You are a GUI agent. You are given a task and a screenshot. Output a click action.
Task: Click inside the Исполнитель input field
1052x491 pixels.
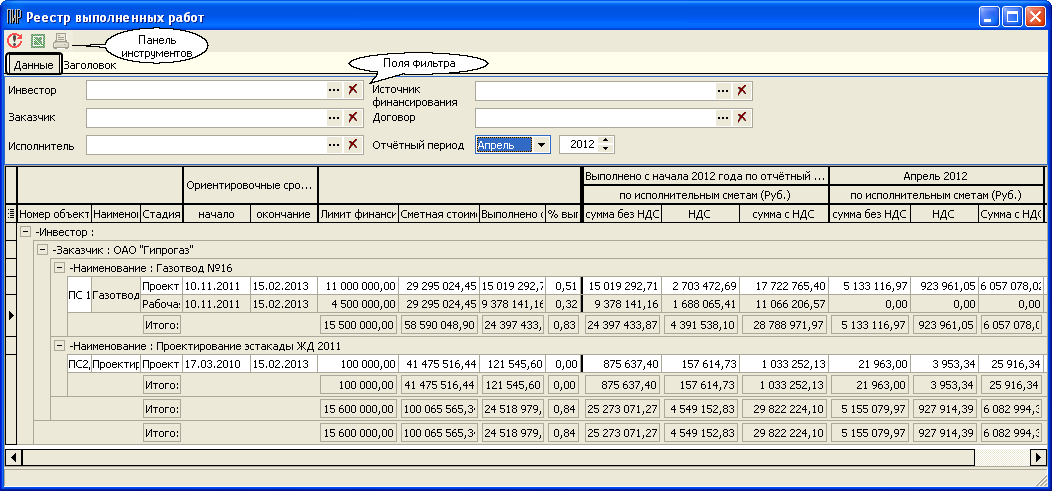tap(205, 145)
